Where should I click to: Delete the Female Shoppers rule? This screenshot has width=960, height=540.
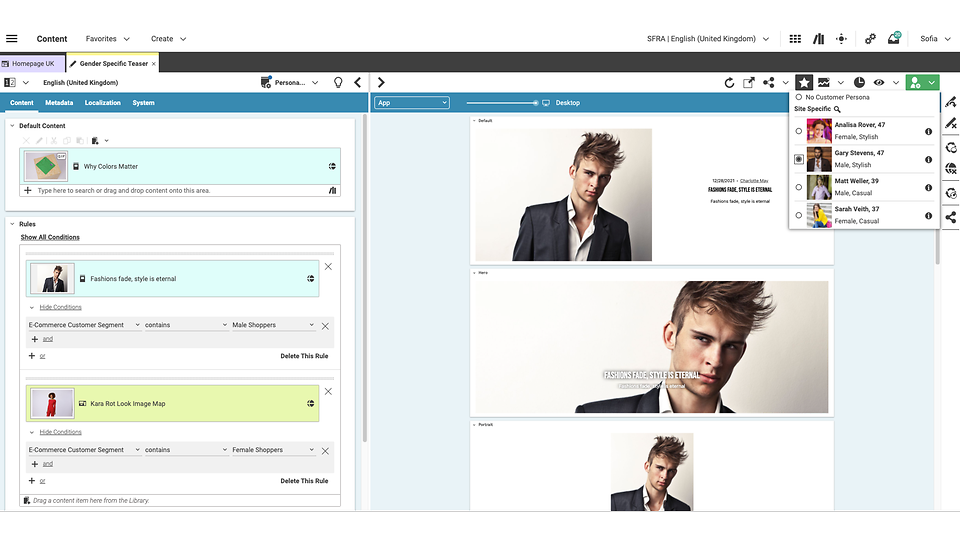click(304, 481)
